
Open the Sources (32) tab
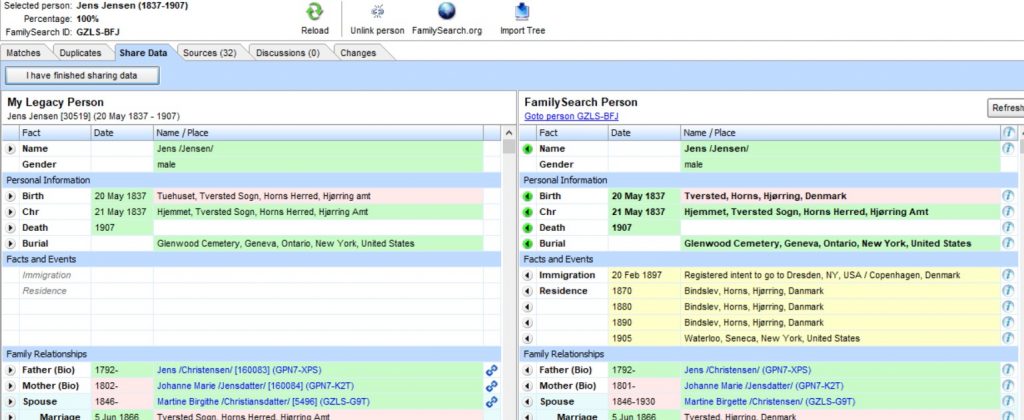coord(209,53)
